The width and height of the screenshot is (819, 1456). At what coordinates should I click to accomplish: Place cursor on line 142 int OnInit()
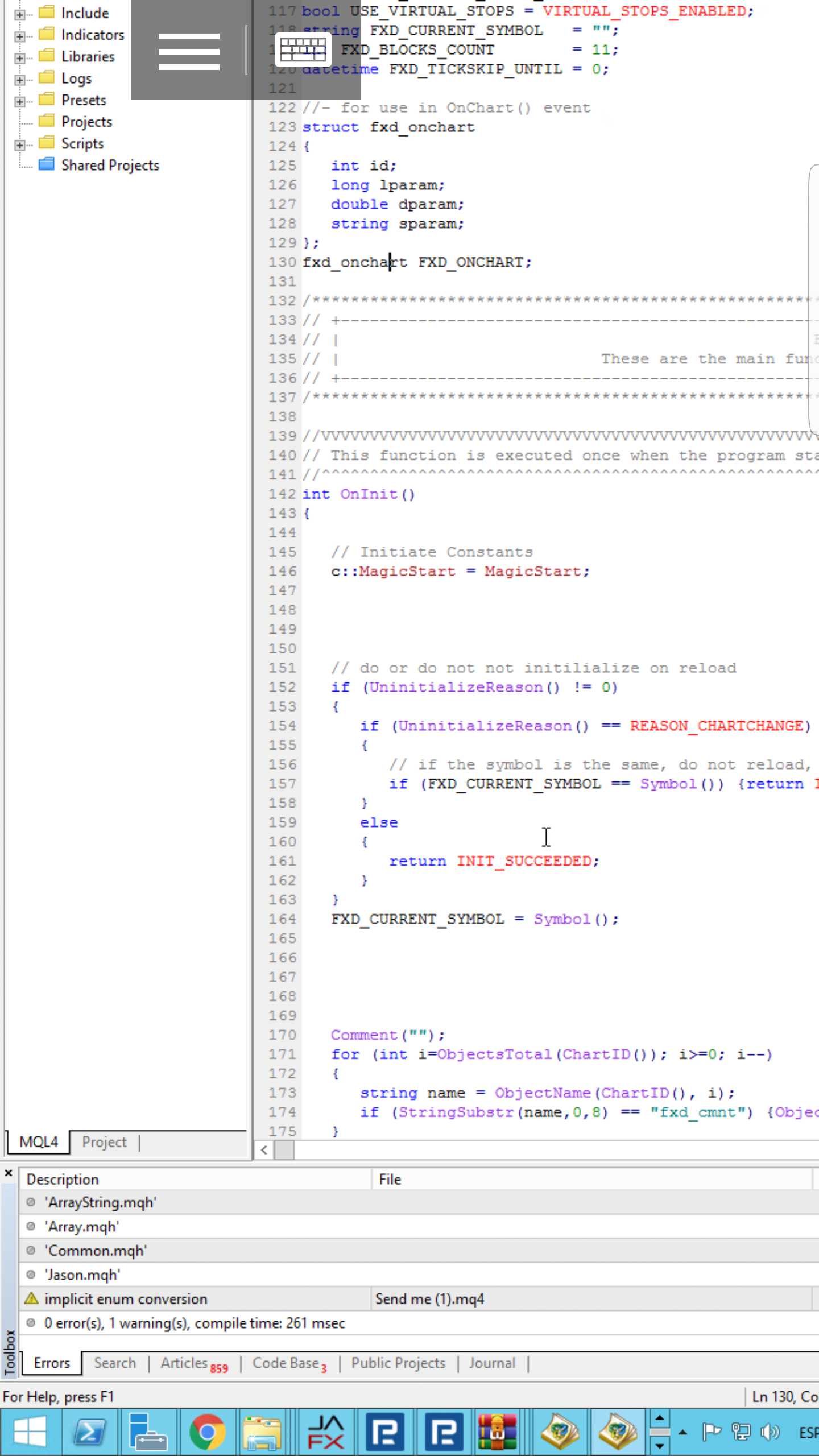(x=359, y=494)
